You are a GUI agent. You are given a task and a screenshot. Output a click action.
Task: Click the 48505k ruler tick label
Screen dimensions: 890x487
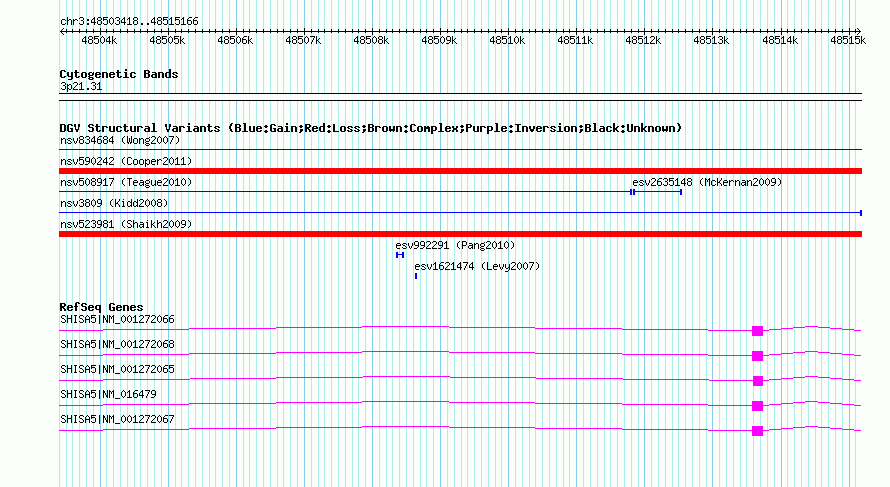[x=167, y=40]
